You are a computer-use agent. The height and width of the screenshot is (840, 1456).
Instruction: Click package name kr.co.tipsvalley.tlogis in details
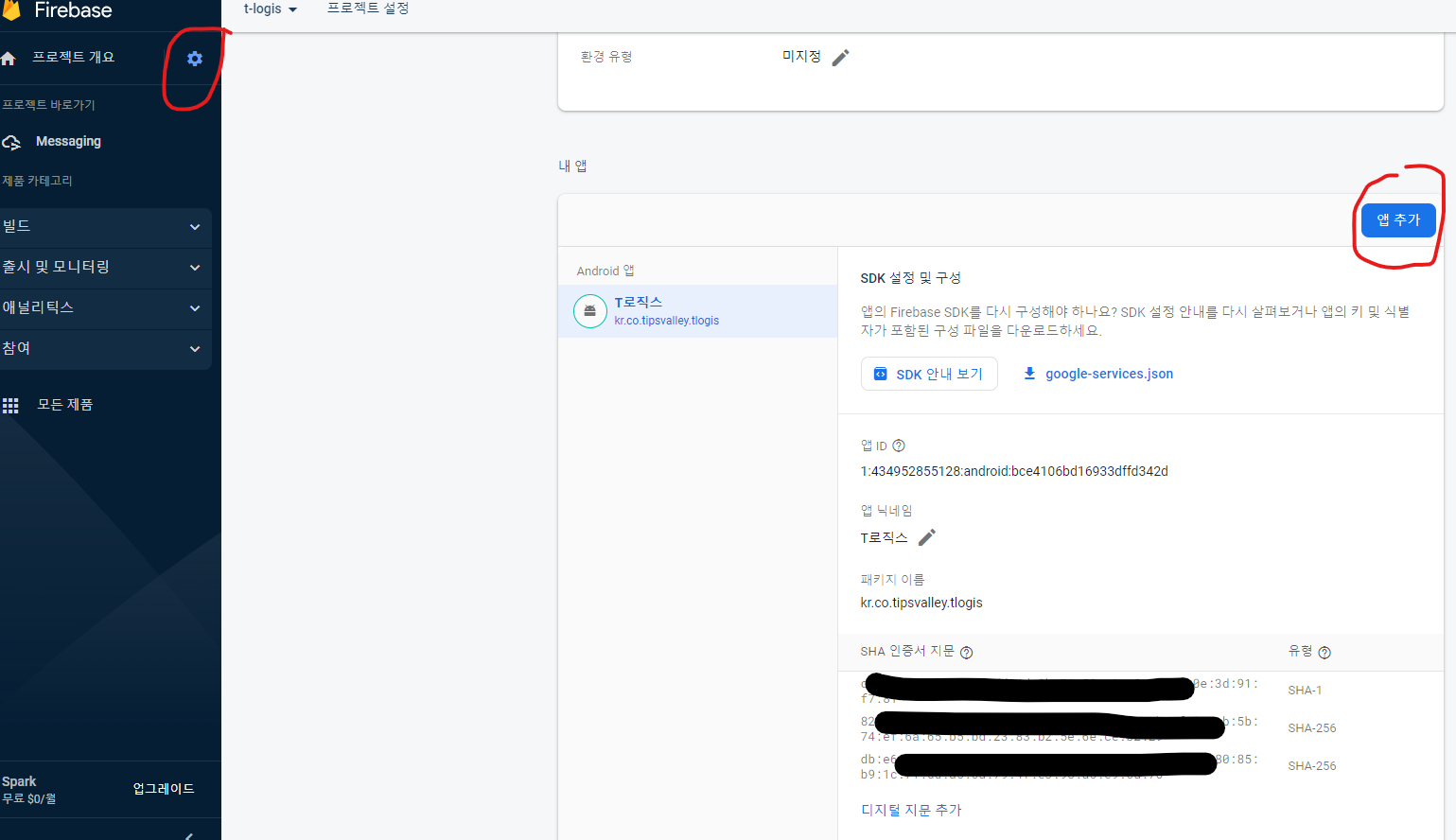921,603
